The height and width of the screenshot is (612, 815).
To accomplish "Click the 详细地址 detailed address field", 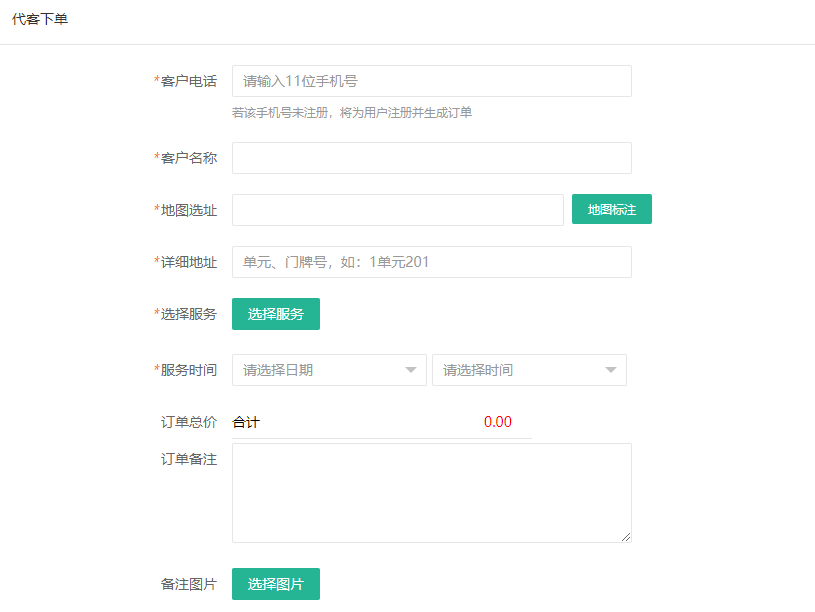I will 430,261.
